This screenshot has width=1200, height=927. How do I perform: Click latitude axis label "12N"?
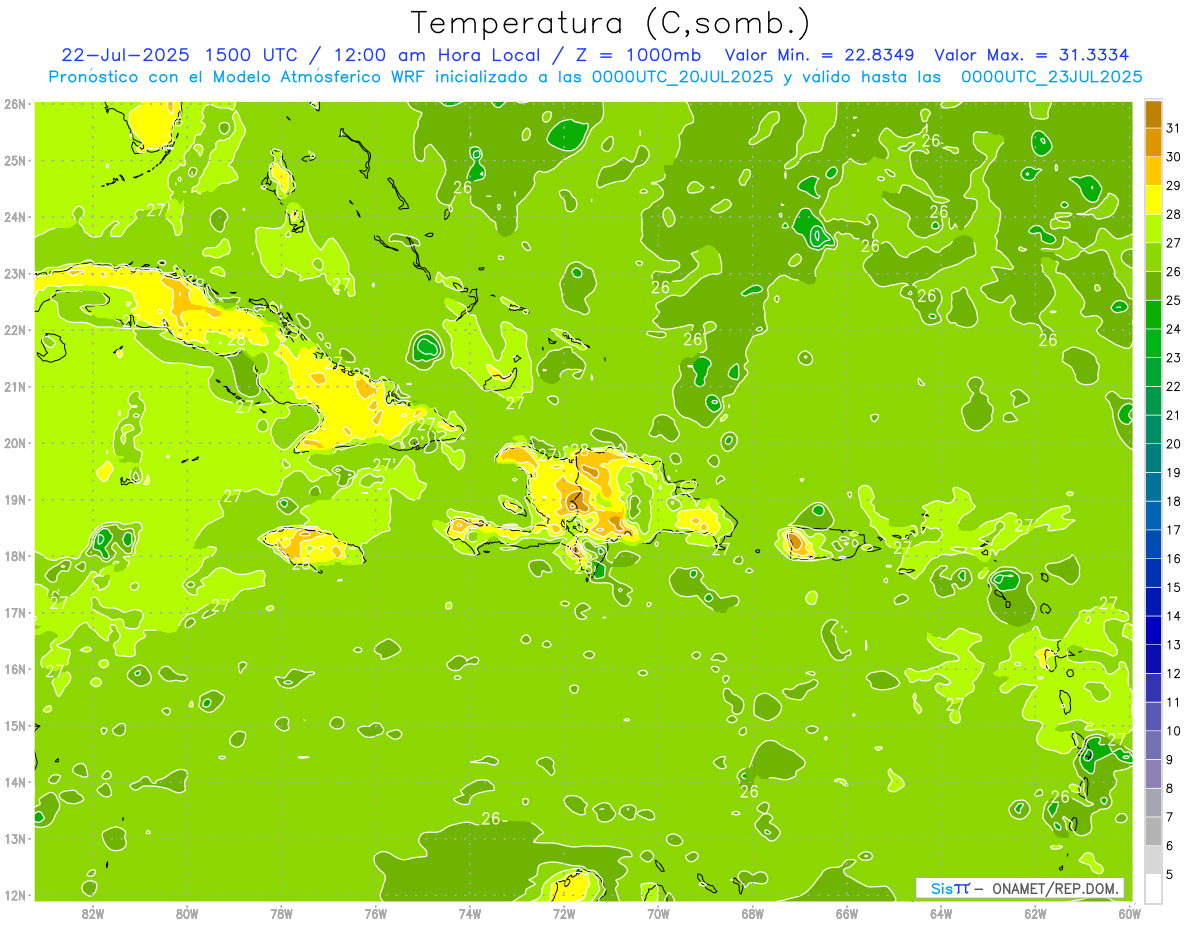pyautogui.click(x=14, y=895)
